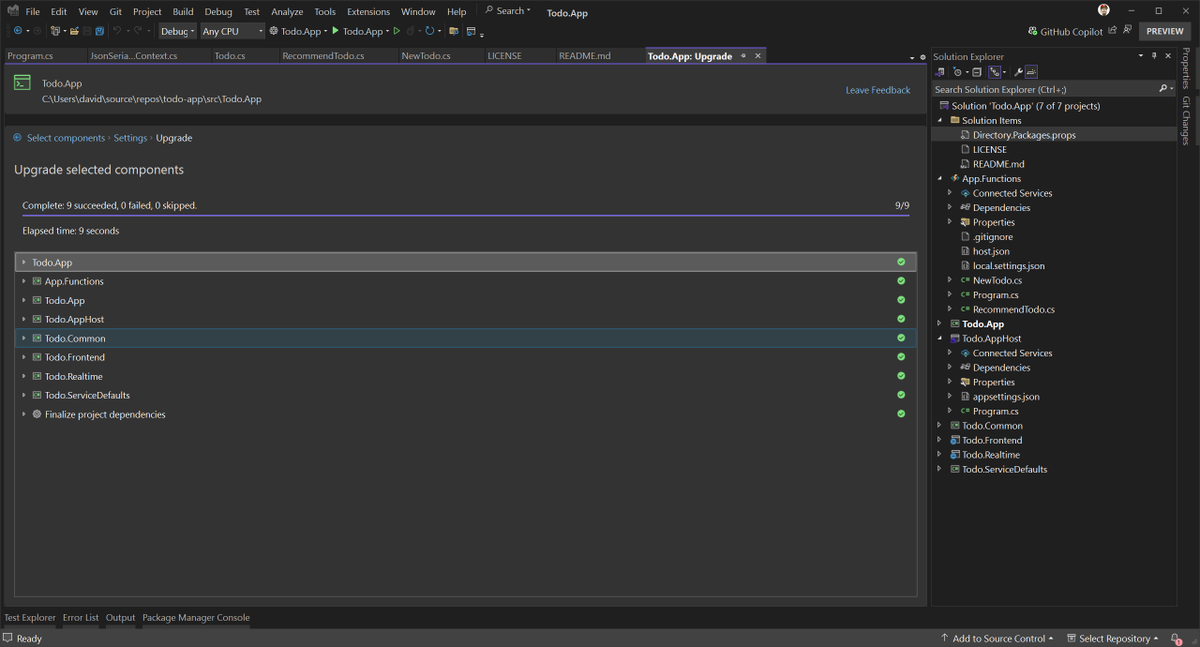Click the Leave Feedback link

point(878,90)
